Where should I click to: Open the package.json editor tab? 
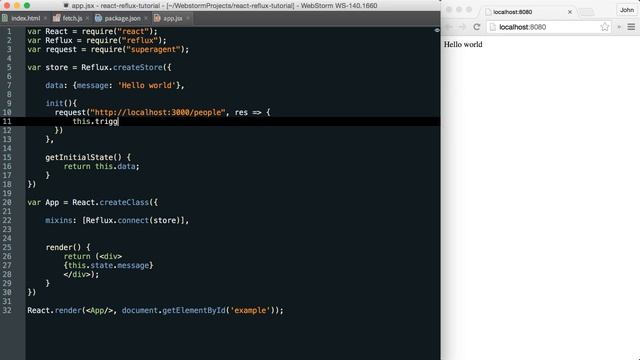(122, 18)
